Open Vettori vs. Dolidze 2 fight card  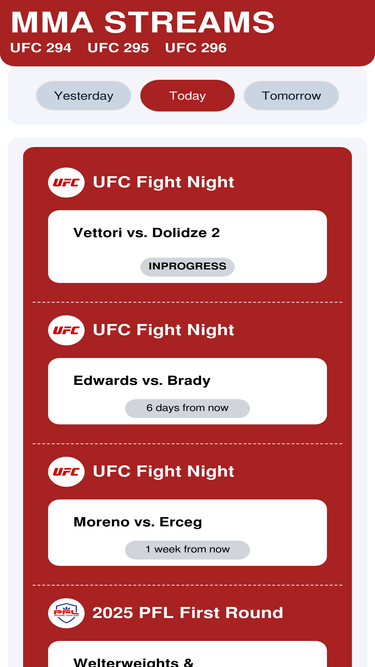(x=188, y=246)
